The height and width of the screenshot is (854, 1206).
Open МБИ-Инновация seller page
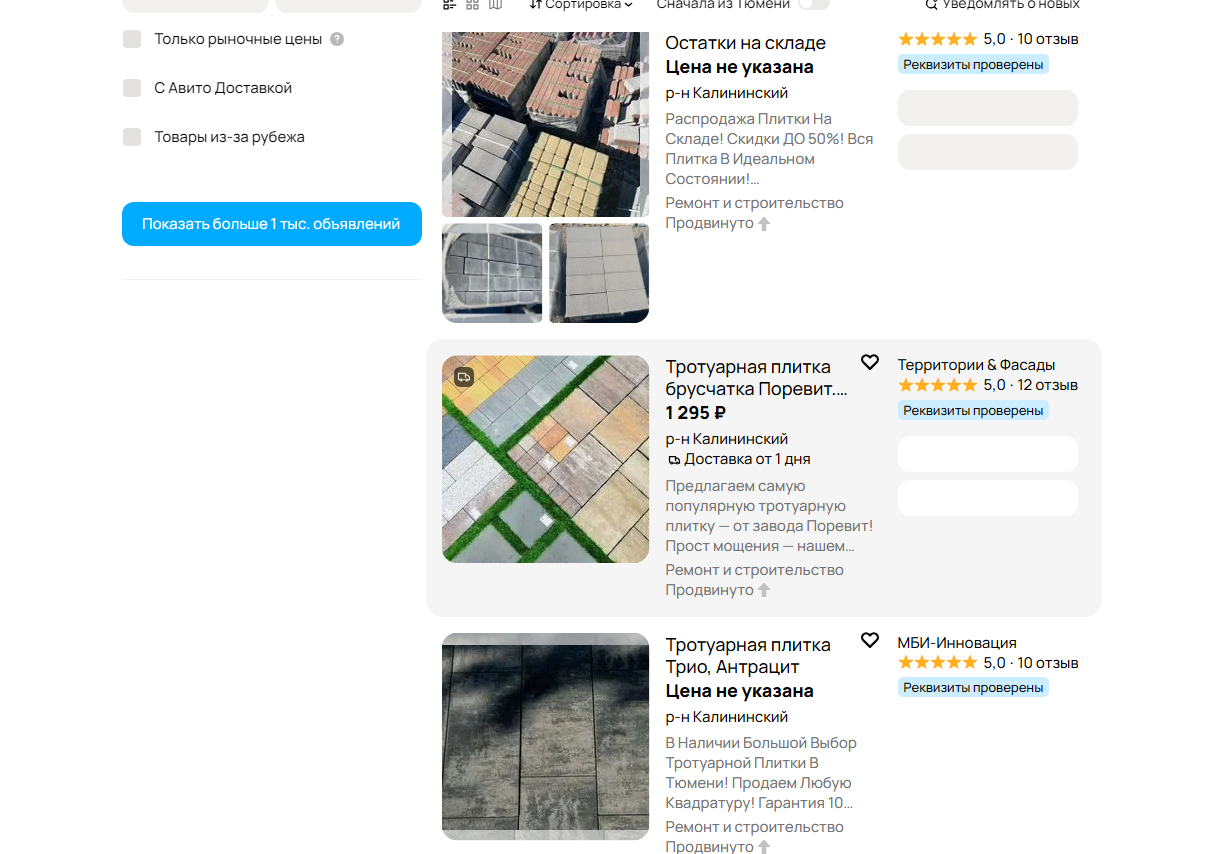tap(957, 643)
